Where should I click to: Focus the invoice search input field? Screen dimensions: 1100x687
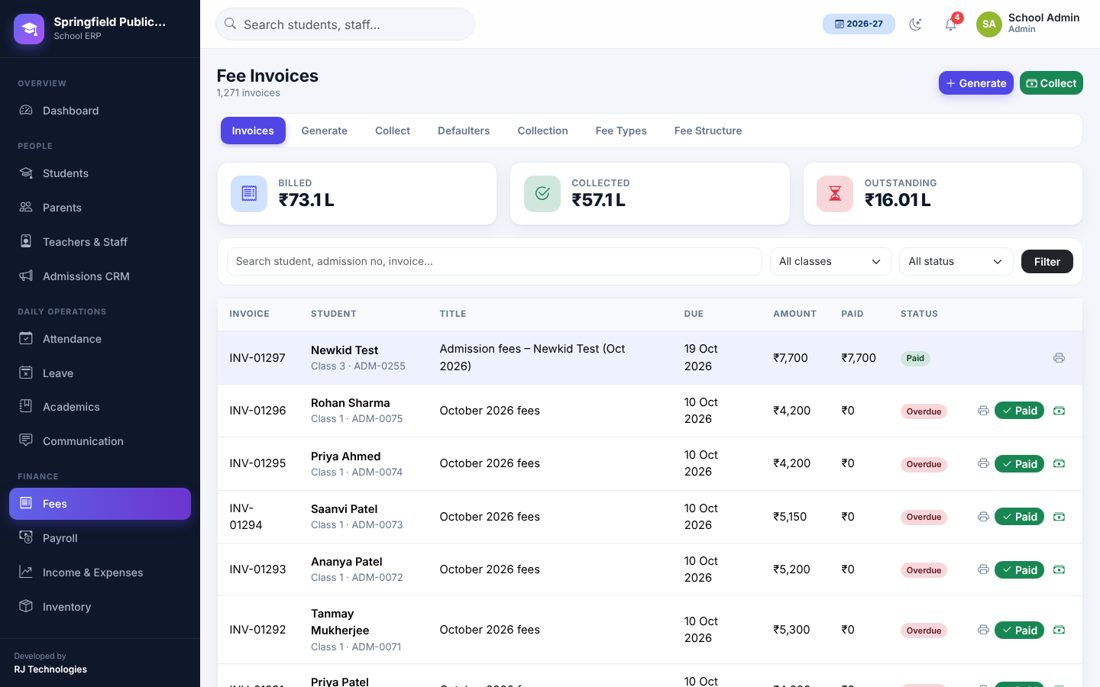[x=494, y=261]
